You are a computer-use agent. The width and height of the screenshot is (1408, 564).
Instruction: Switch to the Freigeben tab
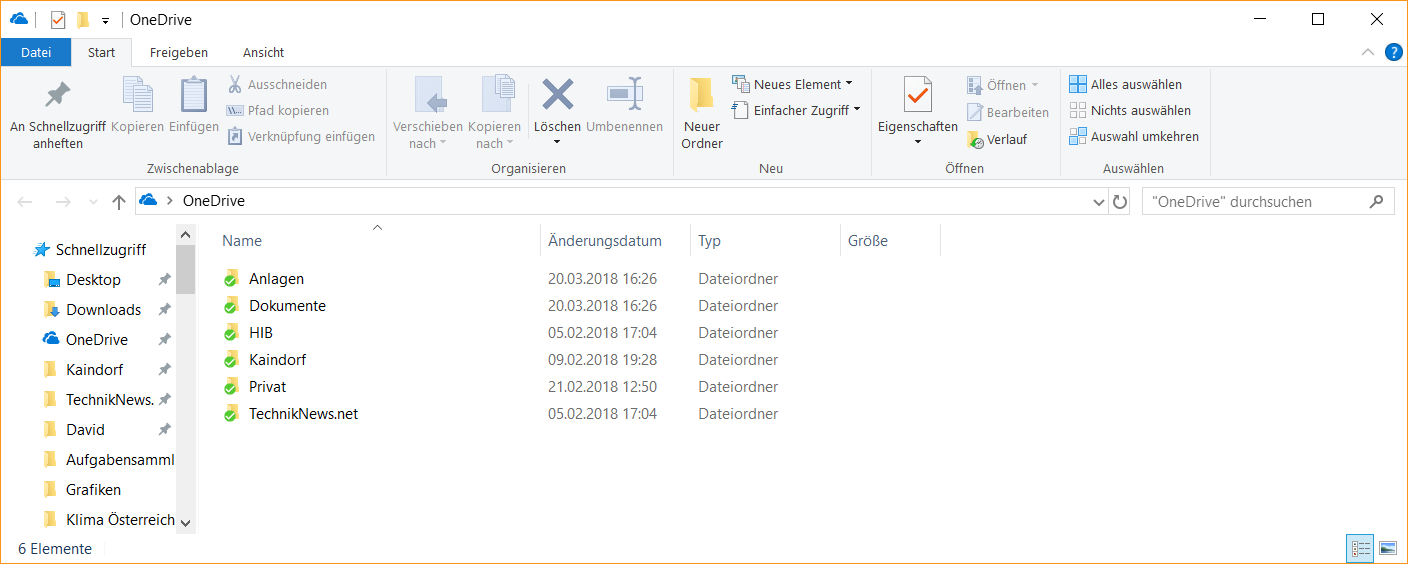point(179,53)
